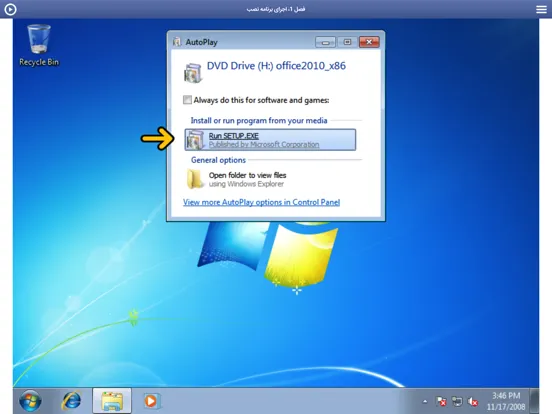Open the hamburger menu in the top bar
This screenshot has height=414, width=552.
(x=541, y=9)
